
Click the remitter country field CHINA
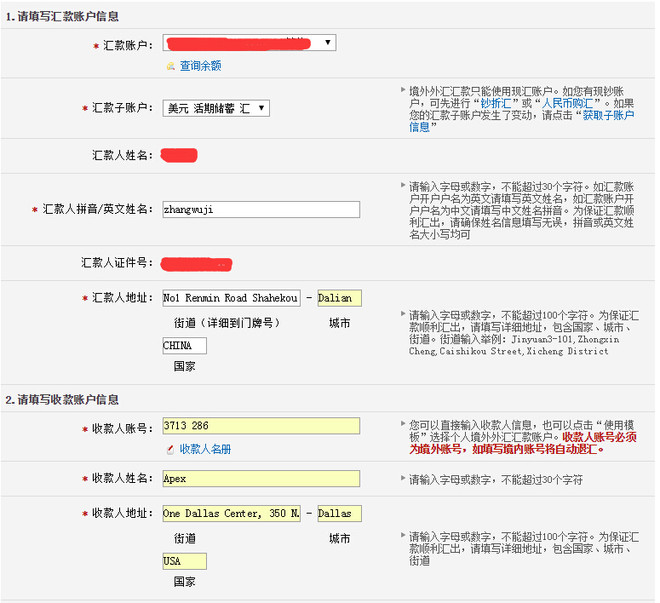point(184,345)
